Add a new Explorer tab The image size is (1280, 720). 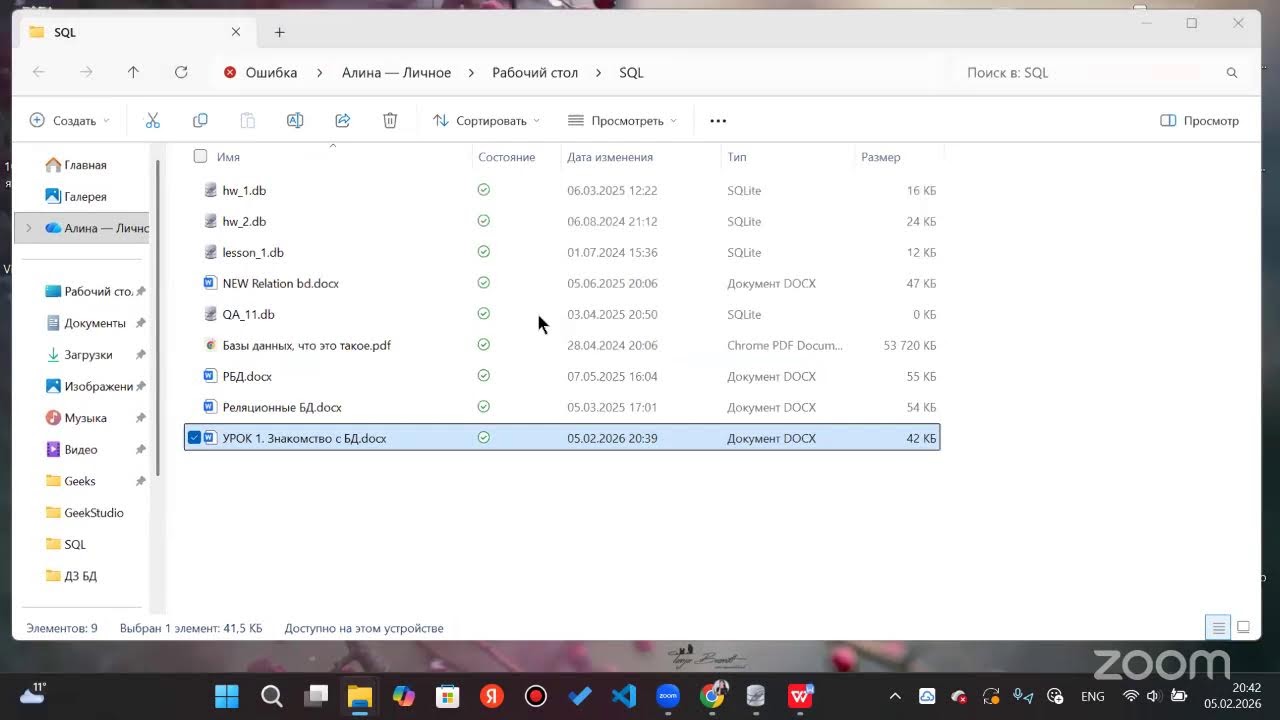coord(279,32)
